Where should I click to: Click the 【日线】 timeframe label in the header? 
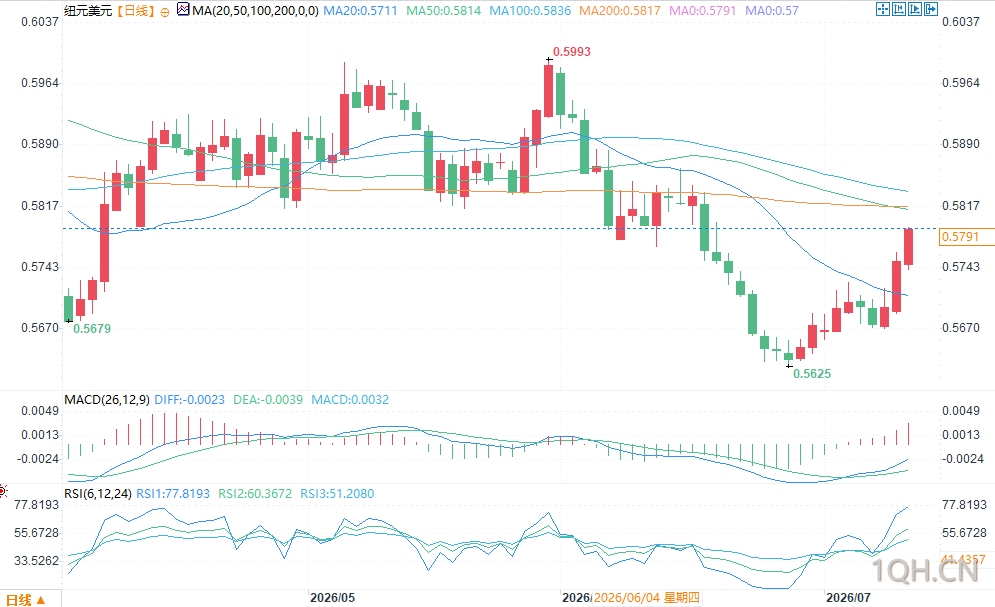click(x=136, y=11)
